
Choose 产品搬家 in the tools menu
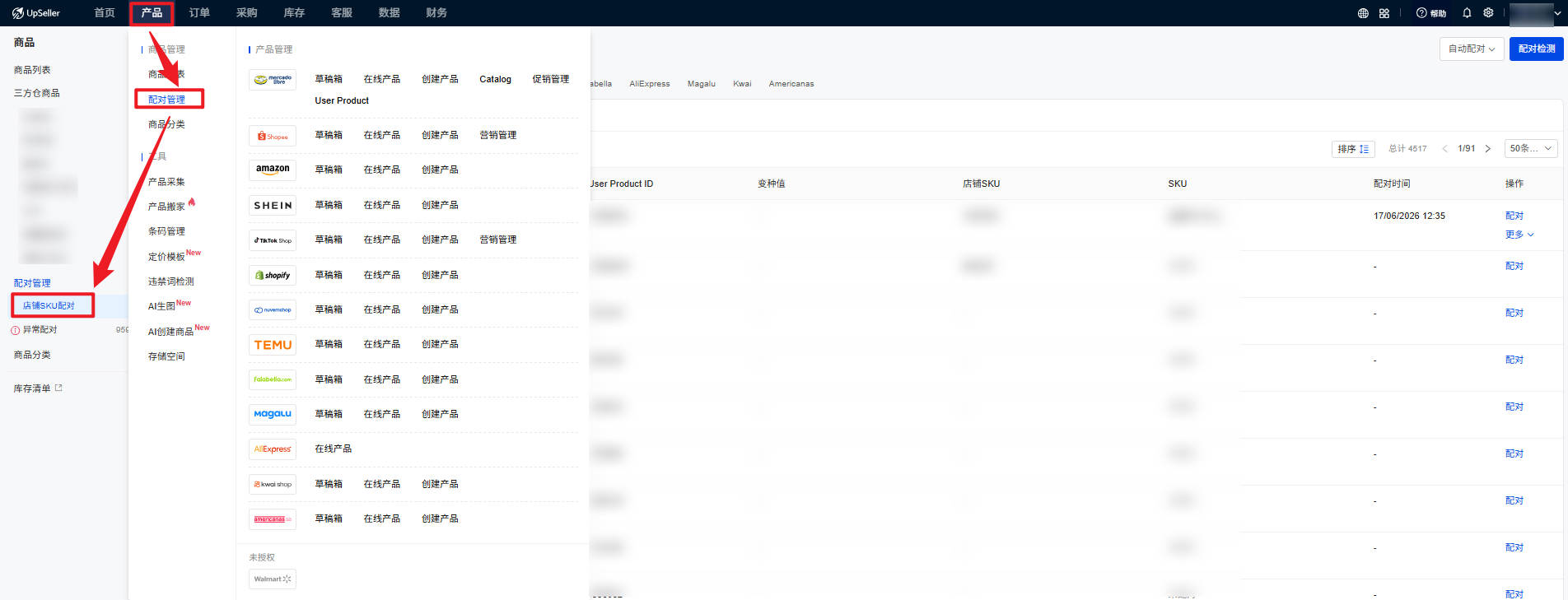point(166,207)
